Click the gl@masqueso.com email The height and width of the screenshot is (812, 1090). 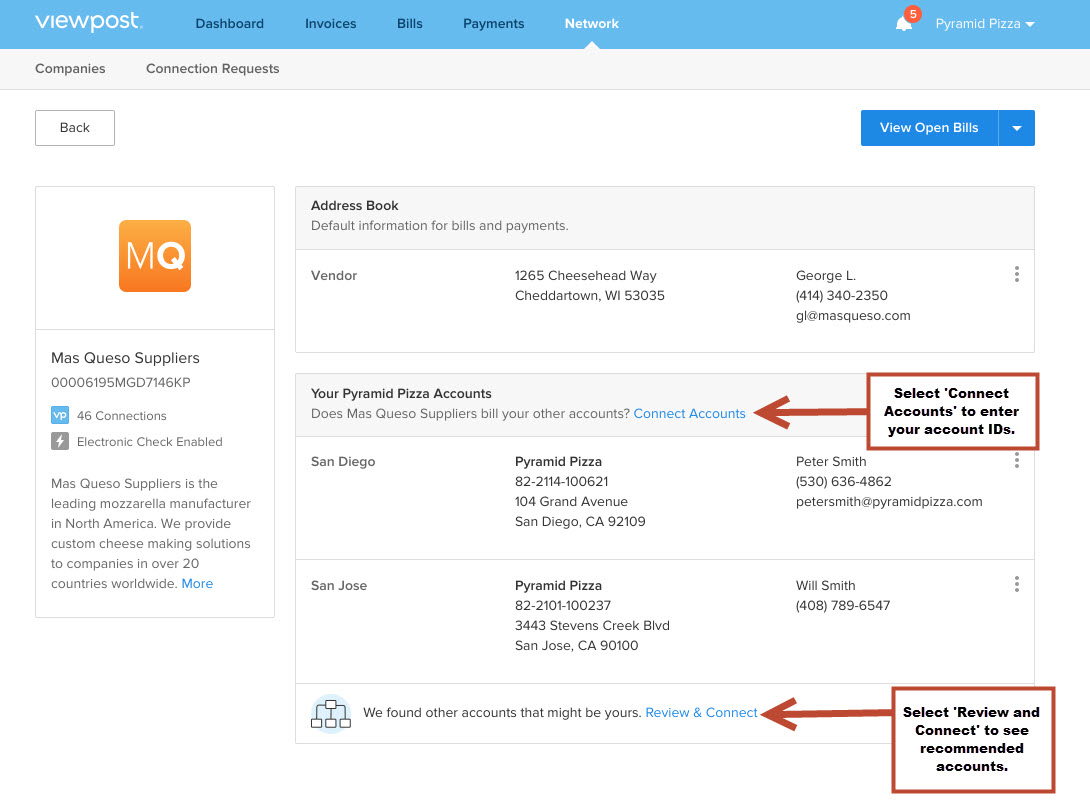pyautogui.click(x=853, y=316)
